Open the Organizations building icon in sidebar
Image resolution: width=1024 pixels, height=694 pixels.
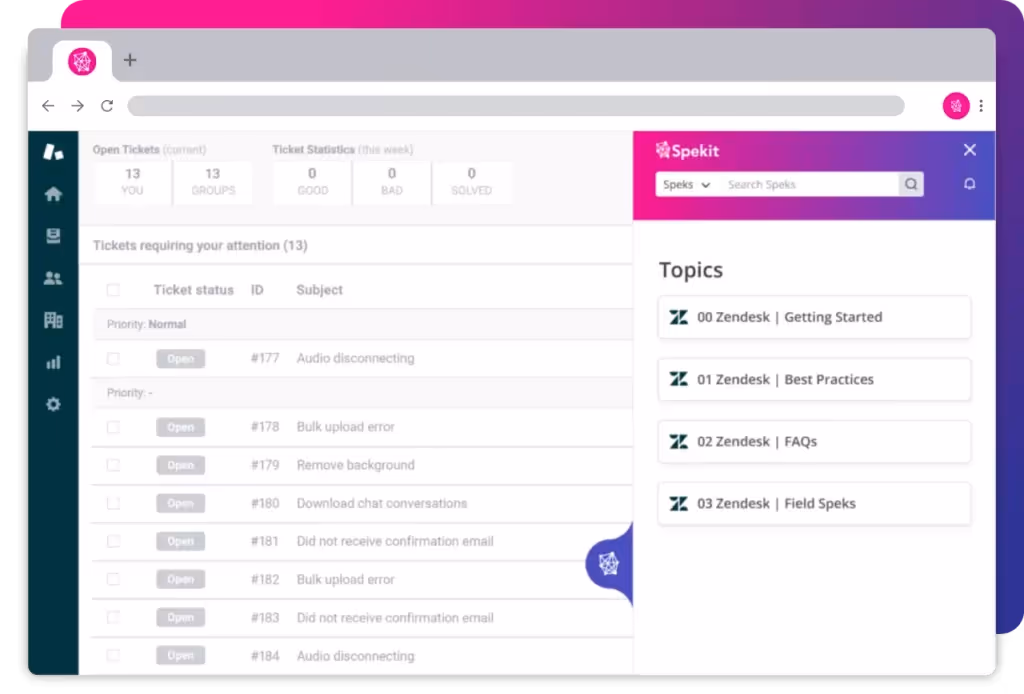(x=53, y=320)
